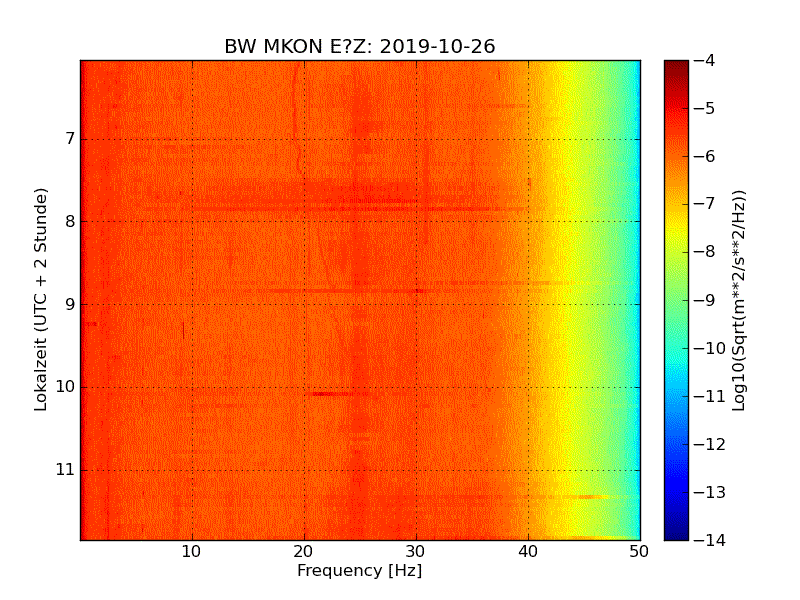Screen dimensions: 800x600
Task: Click x-axis tick label 30
Action: [x=416, y=552]
